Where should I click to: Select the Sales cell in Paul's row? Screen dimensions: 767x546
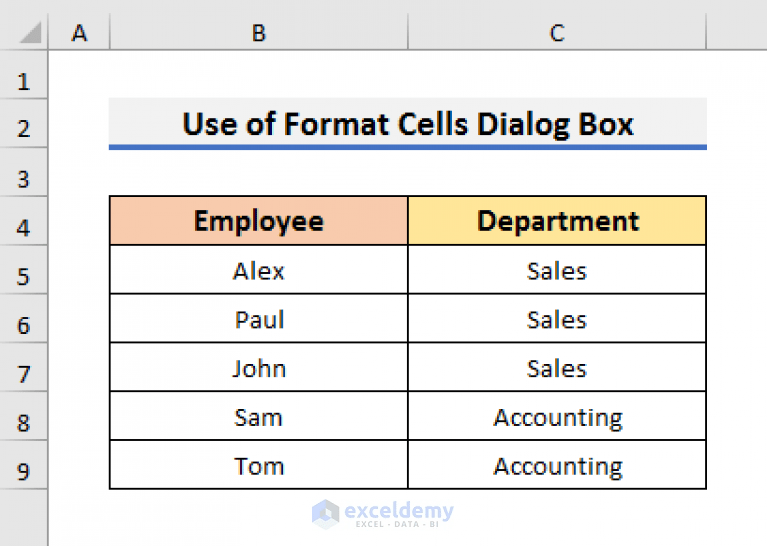point(557,318)
